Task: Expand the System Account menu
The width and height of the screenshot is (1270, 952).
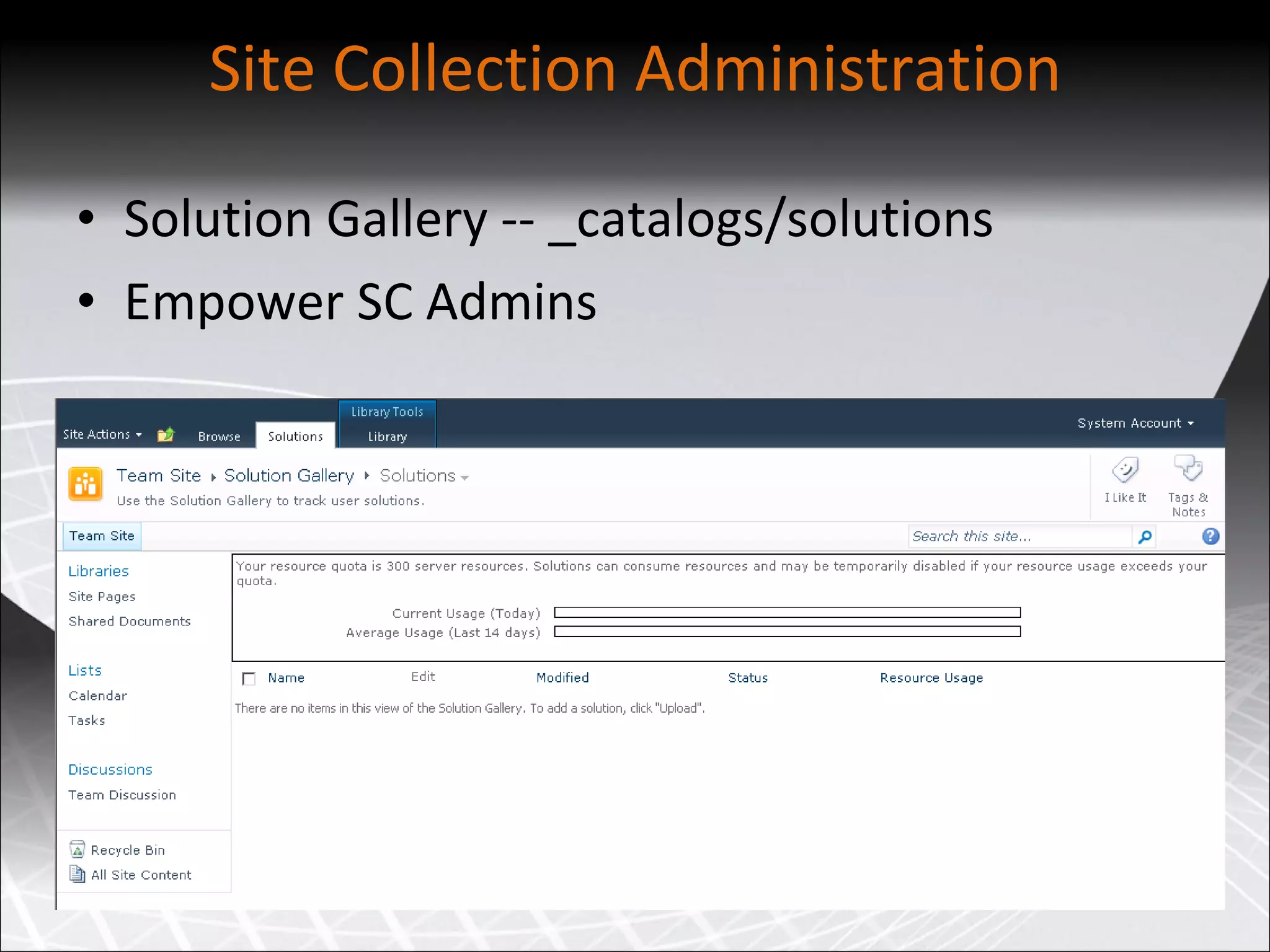Action: (x=1135, y=423)
